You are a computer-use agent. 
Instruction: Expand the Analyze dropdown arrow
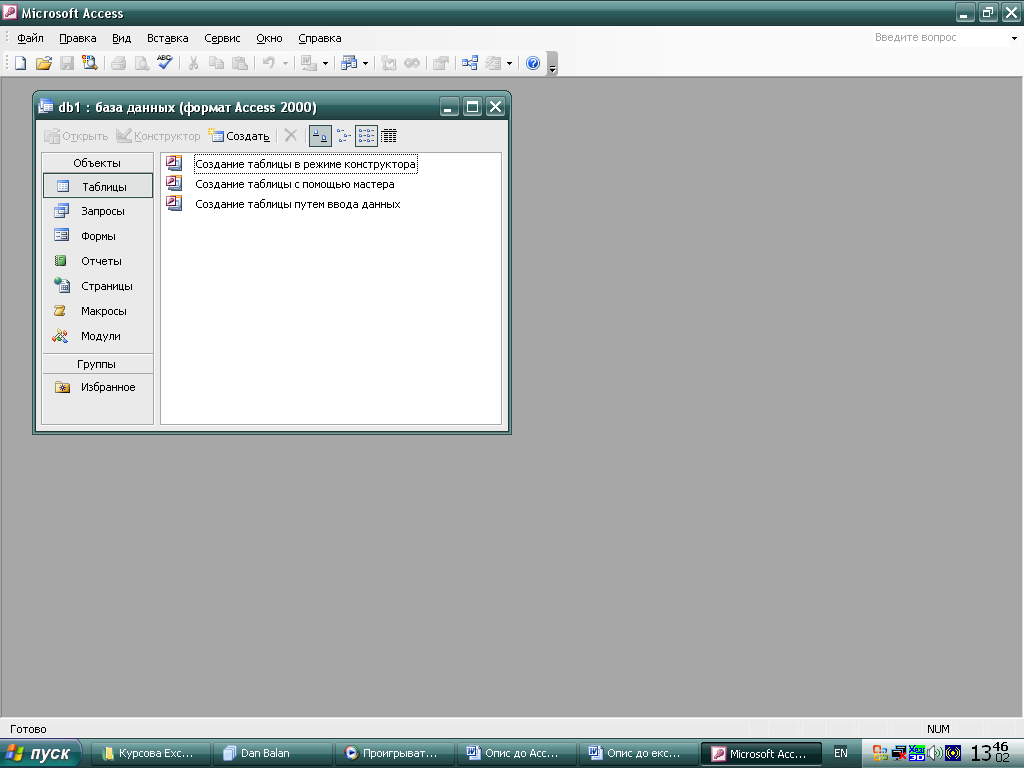coord(365,63)
